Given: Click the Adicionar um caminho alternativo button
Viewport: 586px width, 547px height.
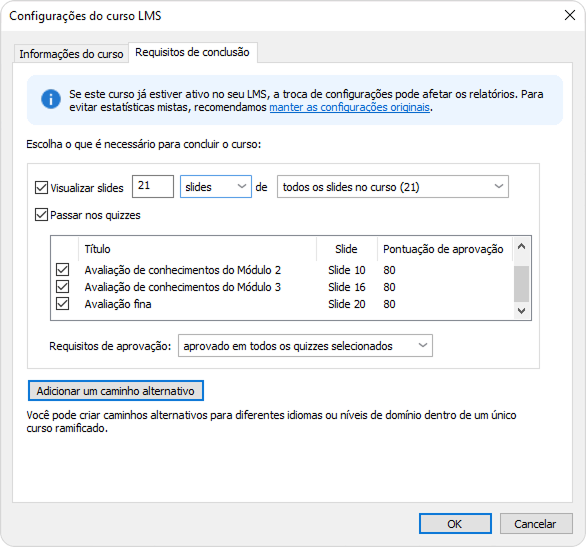Looking at the screenshot, I should coord(116,391).
